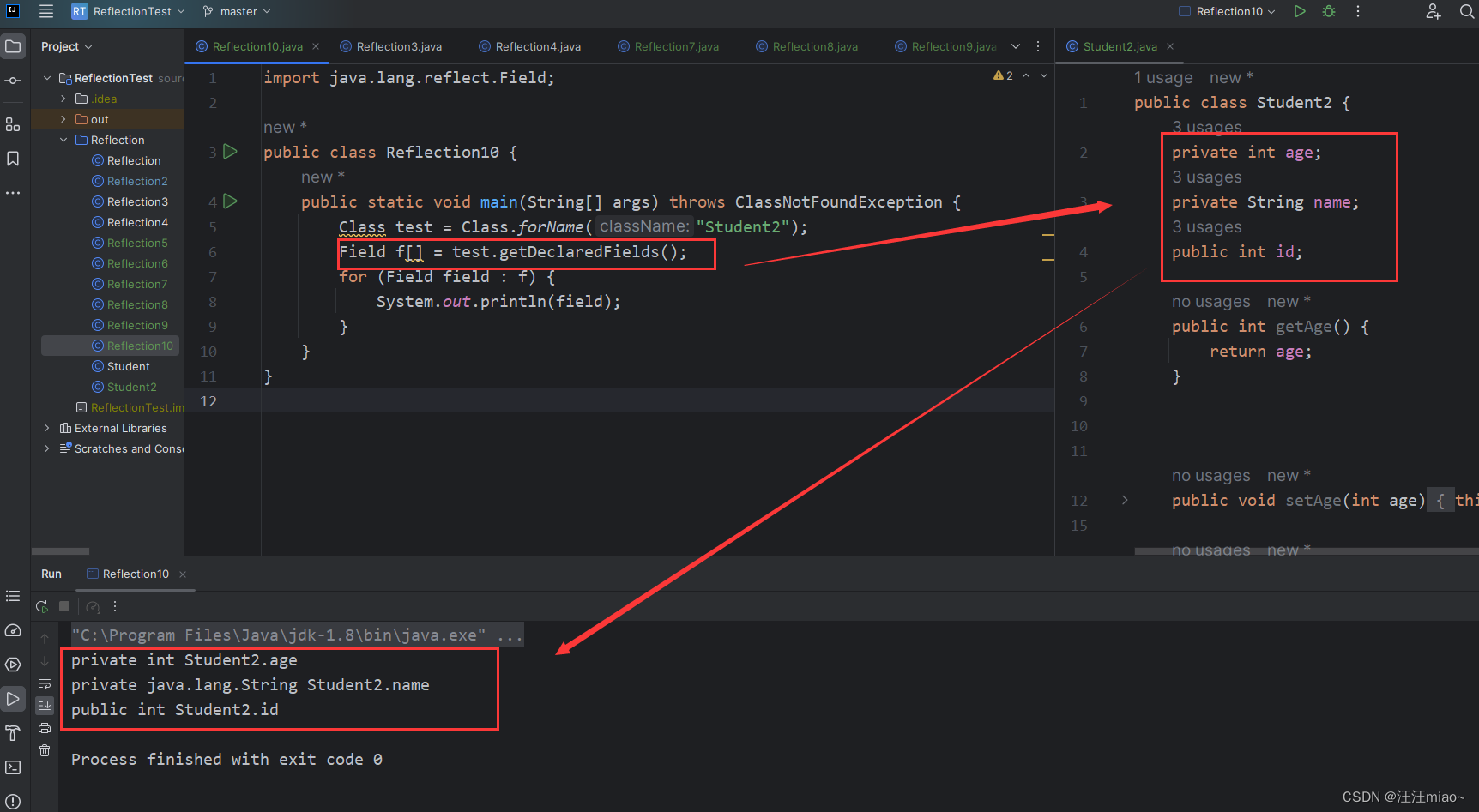Collapse the ReflectionTest root node
The width and height of the screenshot is (1479, 812).
(x=47, y=78)
